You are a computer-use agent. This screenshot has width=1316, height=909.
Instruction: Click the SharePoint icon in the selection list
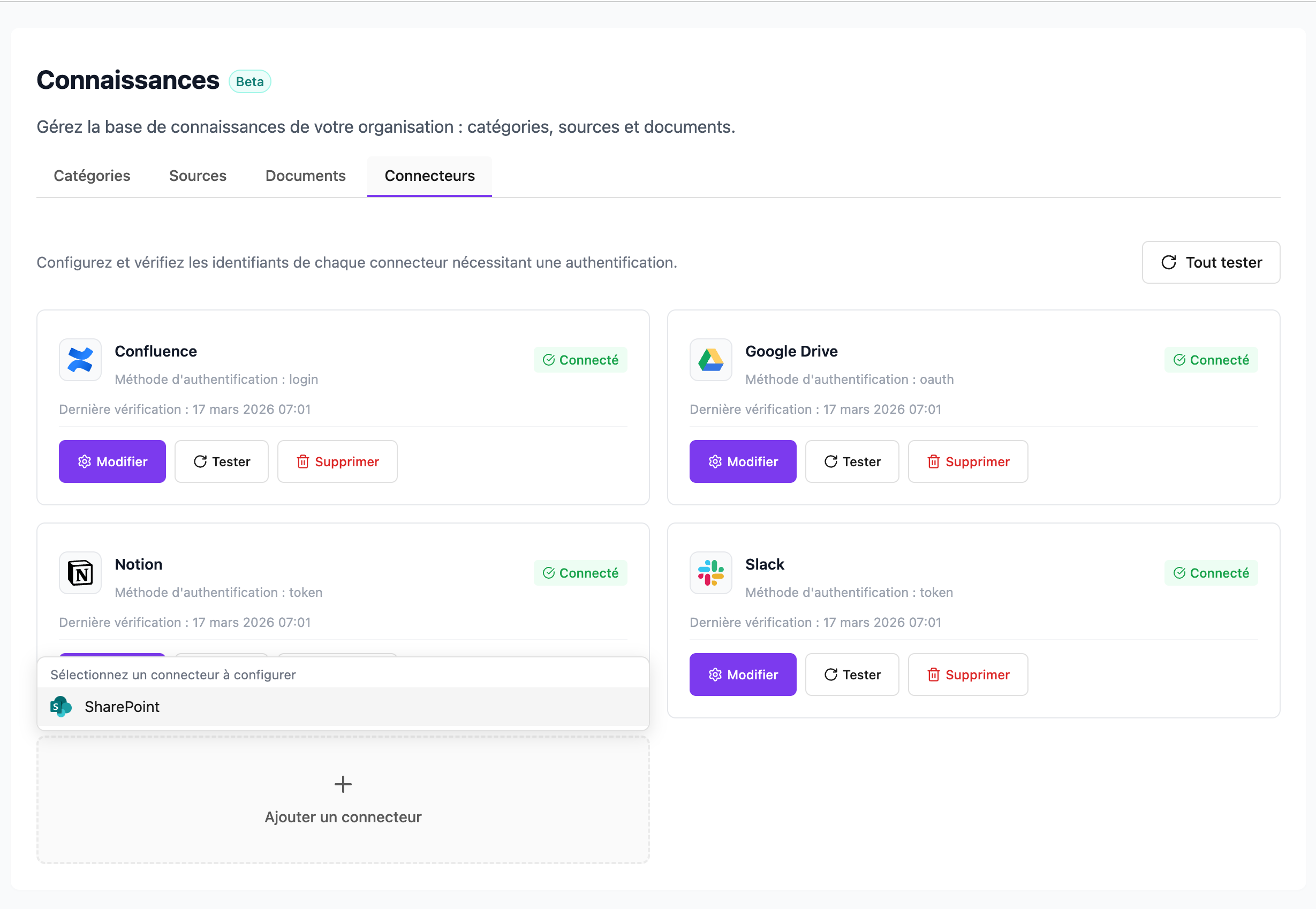[x=61, y=706]
